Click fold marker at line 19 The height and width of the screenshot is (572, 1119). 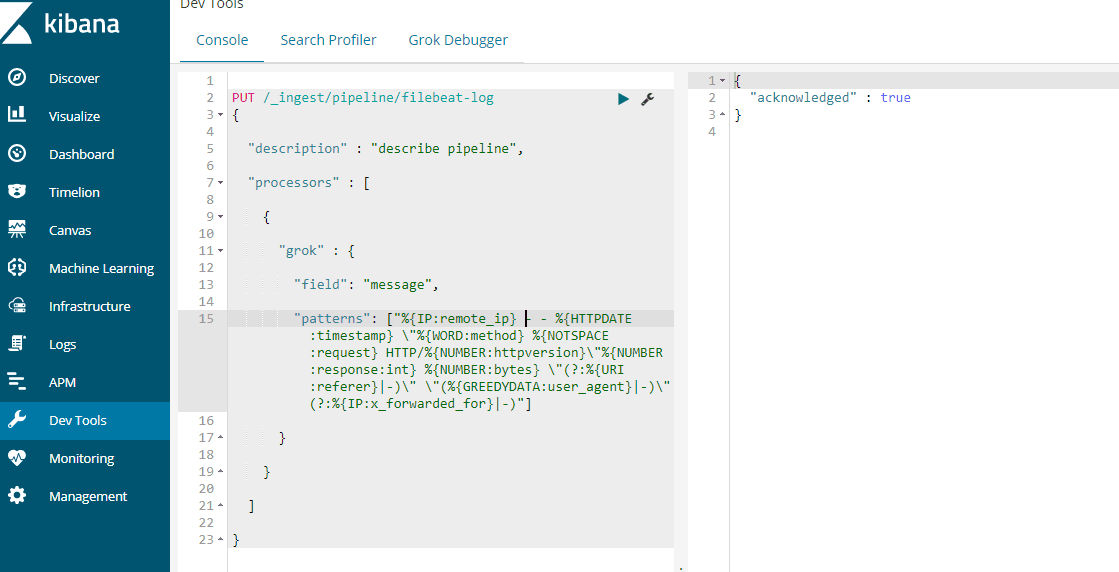[x=221, y=471]
